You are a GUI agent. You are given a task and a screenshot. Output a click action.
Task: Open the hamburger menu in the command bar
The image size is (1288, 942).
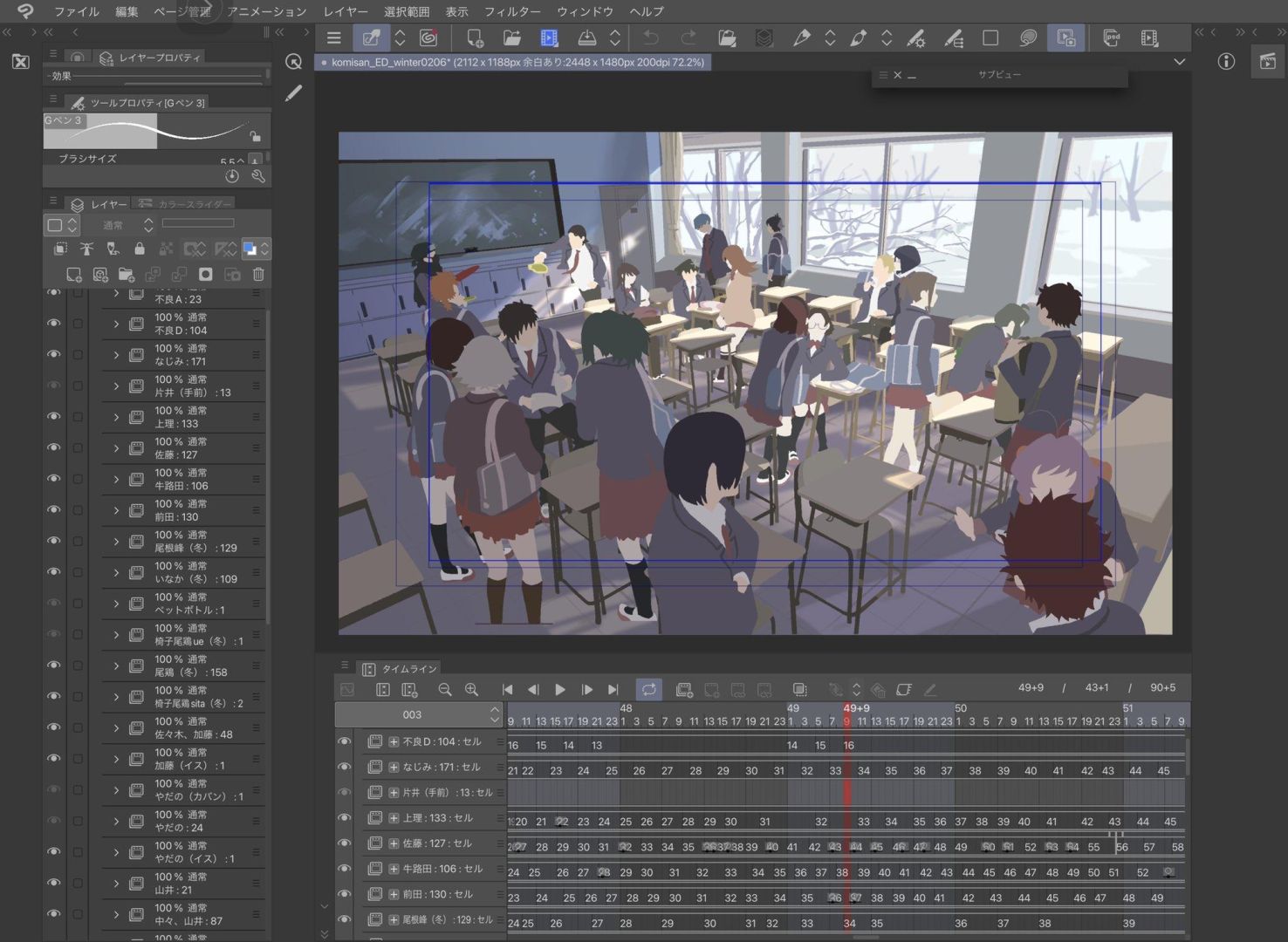[333, 38]
